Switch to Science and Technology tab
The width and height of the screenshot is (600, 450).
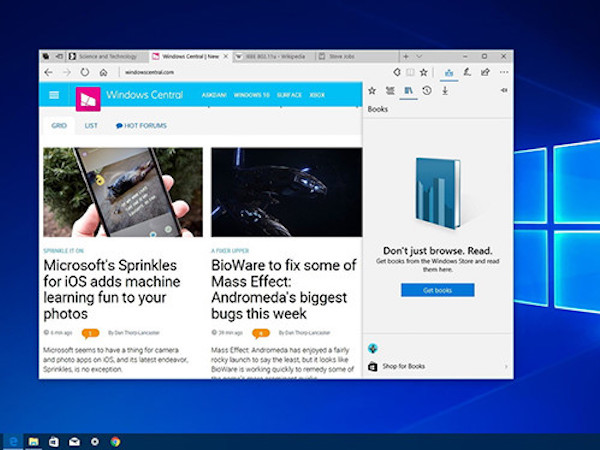[107, 57]
